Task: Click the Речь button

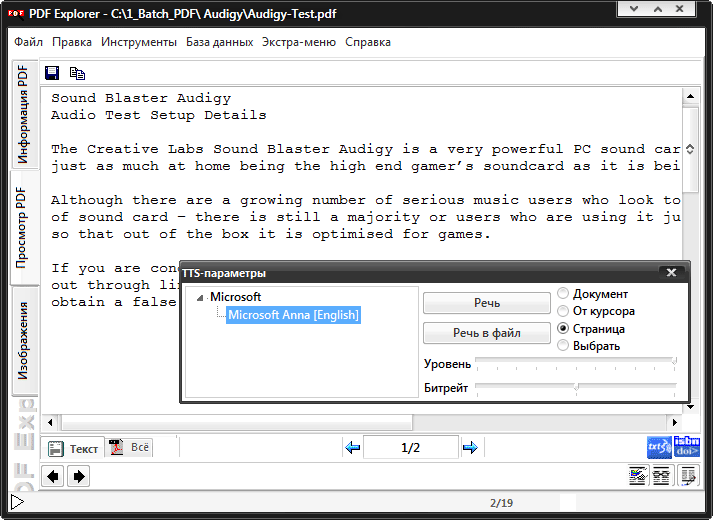Action: 487,303
